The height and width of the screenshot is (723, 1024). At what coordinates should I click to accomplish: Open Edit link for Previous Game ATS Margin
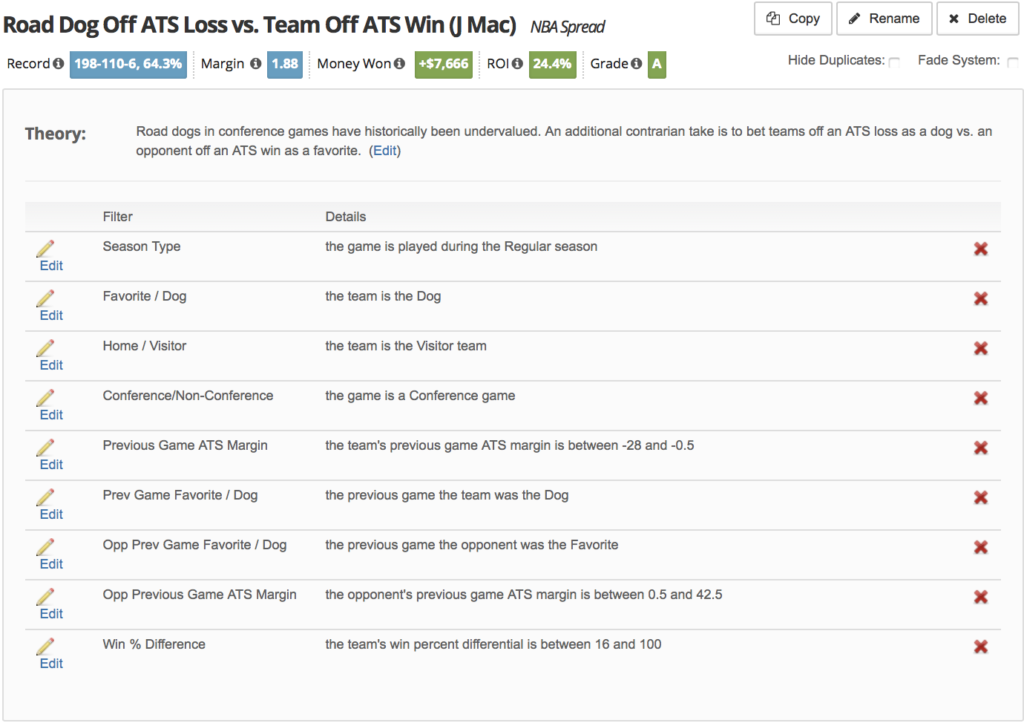[x=51, y=464]
